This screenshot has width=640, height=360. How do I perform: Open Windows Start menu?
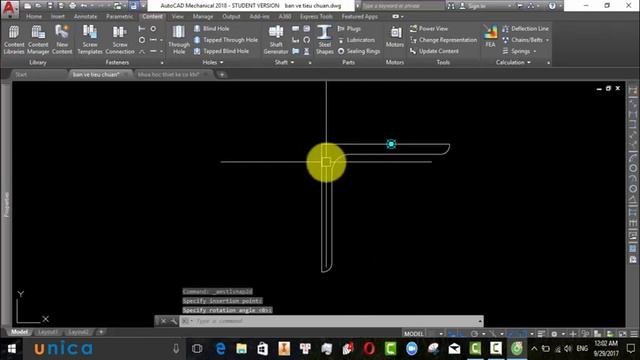pyautogui.click(x=12, y=349)
